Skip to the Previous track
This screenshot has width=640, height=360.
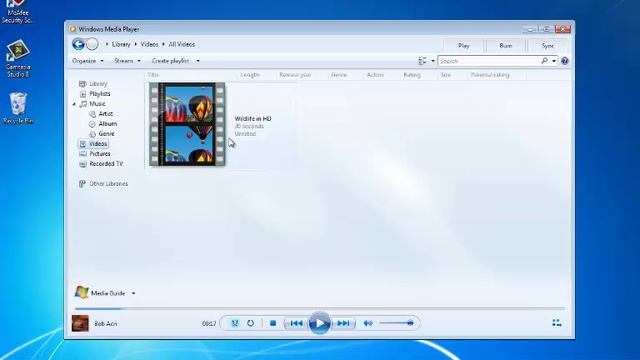(x=296, y=323)
